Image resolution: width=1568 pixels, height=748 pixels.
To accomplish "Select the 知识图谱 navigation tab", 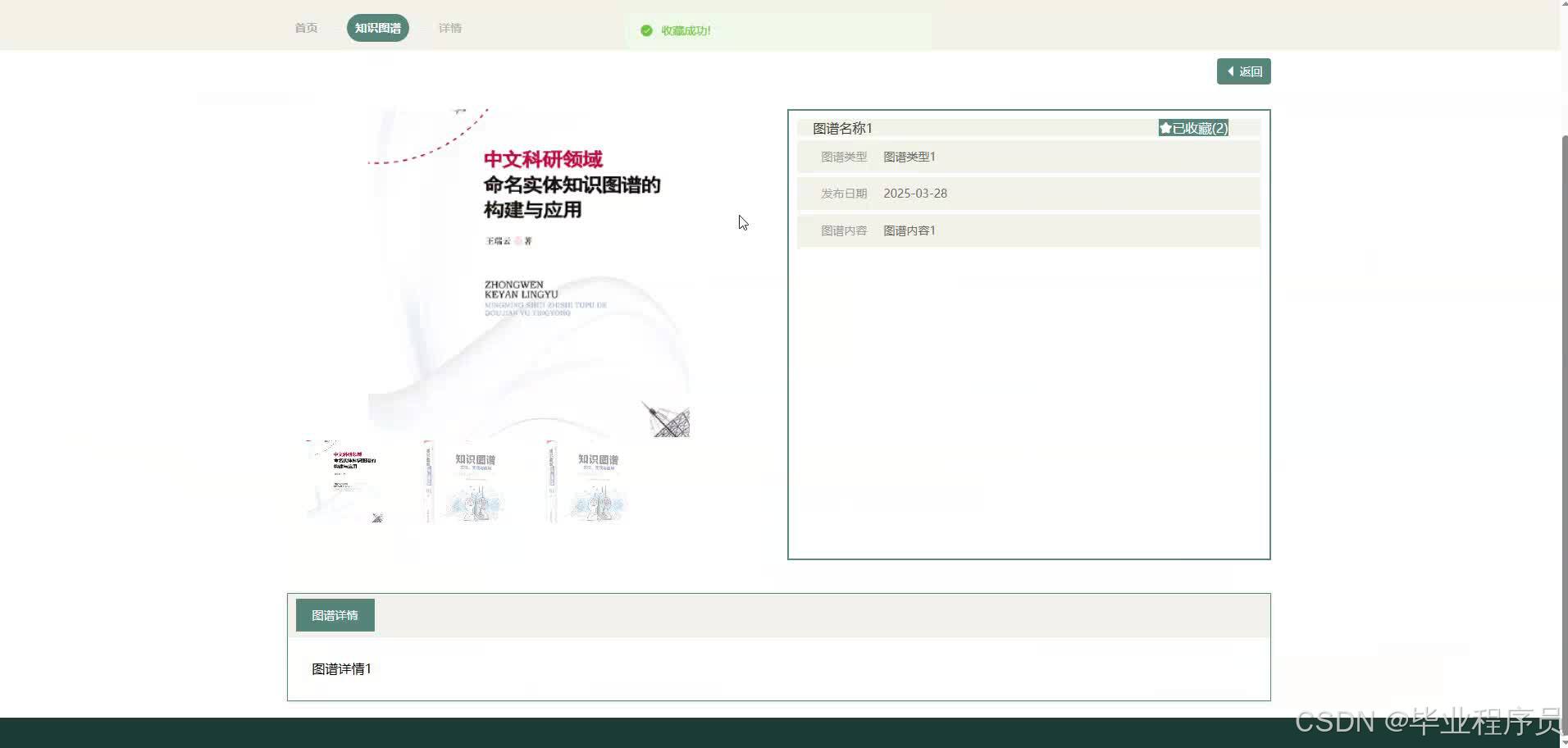I will [x=377, y=28].
